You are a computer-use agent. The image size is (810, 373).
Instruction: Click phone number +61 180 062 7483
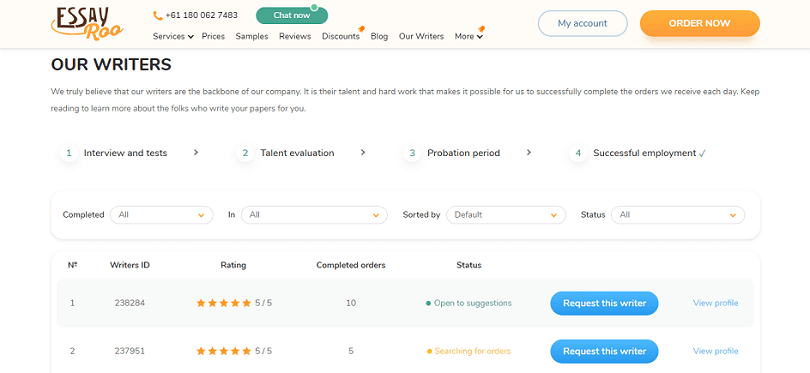pos(201,15)
